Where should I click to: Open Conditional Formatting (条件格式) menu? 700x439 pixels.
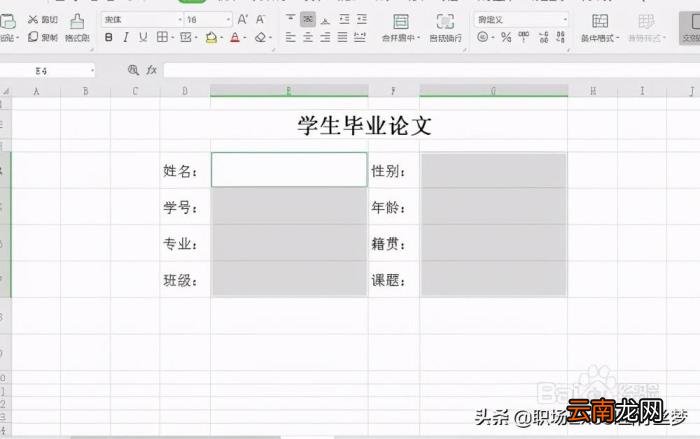pyautogui.click(x=600, y=28)
